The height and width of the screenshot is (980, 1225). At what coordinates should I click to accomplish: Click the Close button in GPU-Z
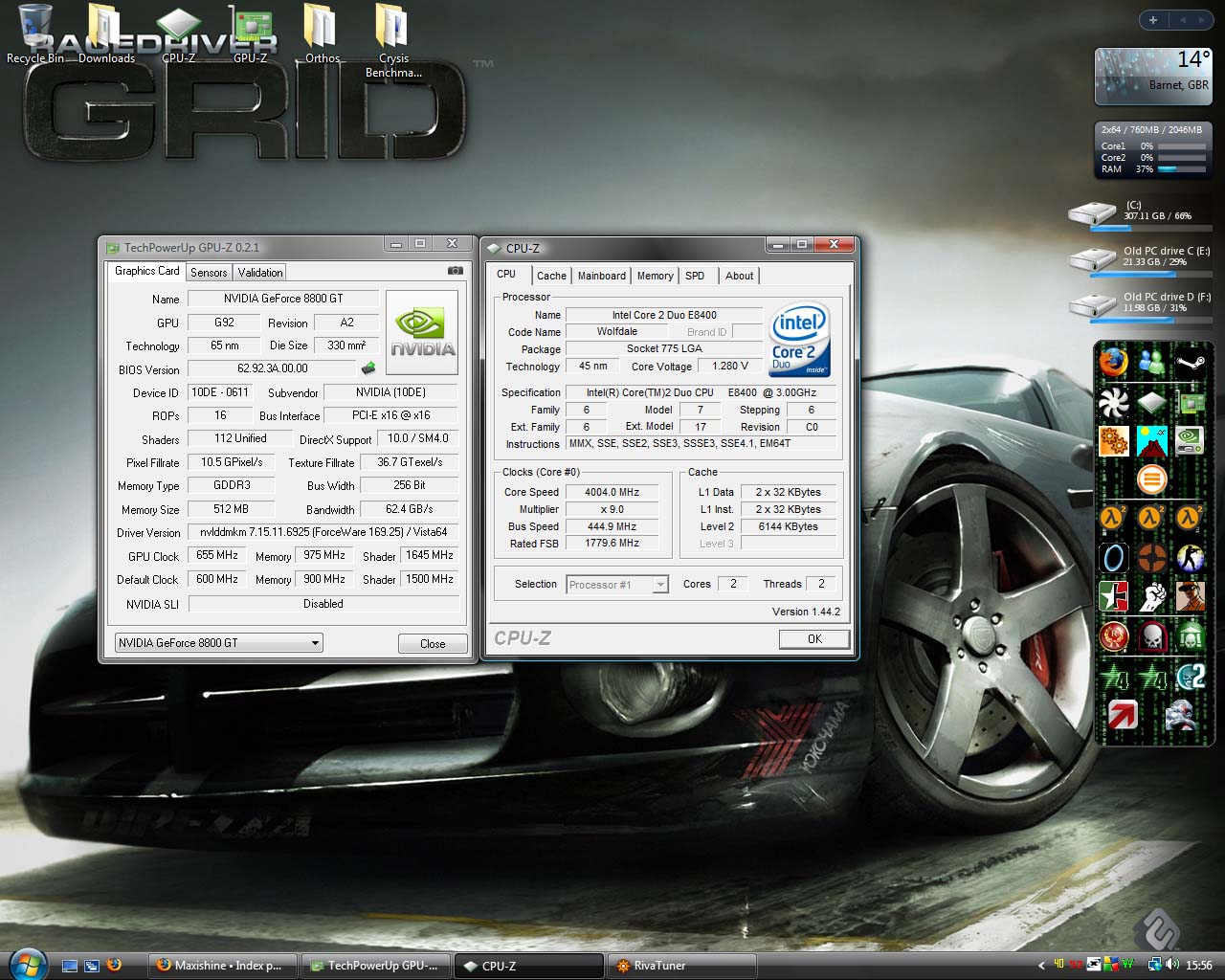(433, 644)
